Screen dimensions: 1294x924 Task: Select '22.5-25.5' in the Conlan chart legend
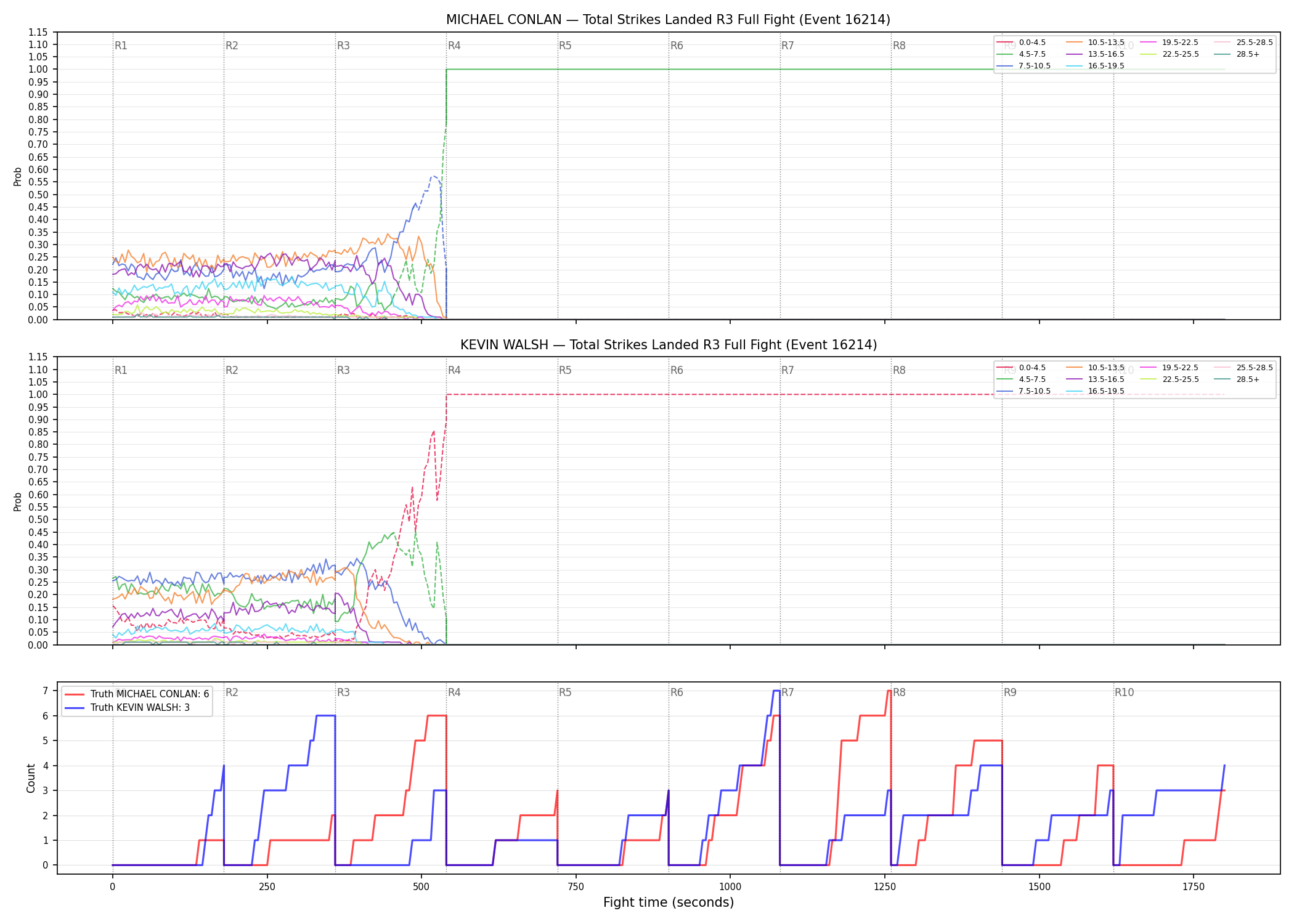pyautogui.click(x=1181, y=54)
